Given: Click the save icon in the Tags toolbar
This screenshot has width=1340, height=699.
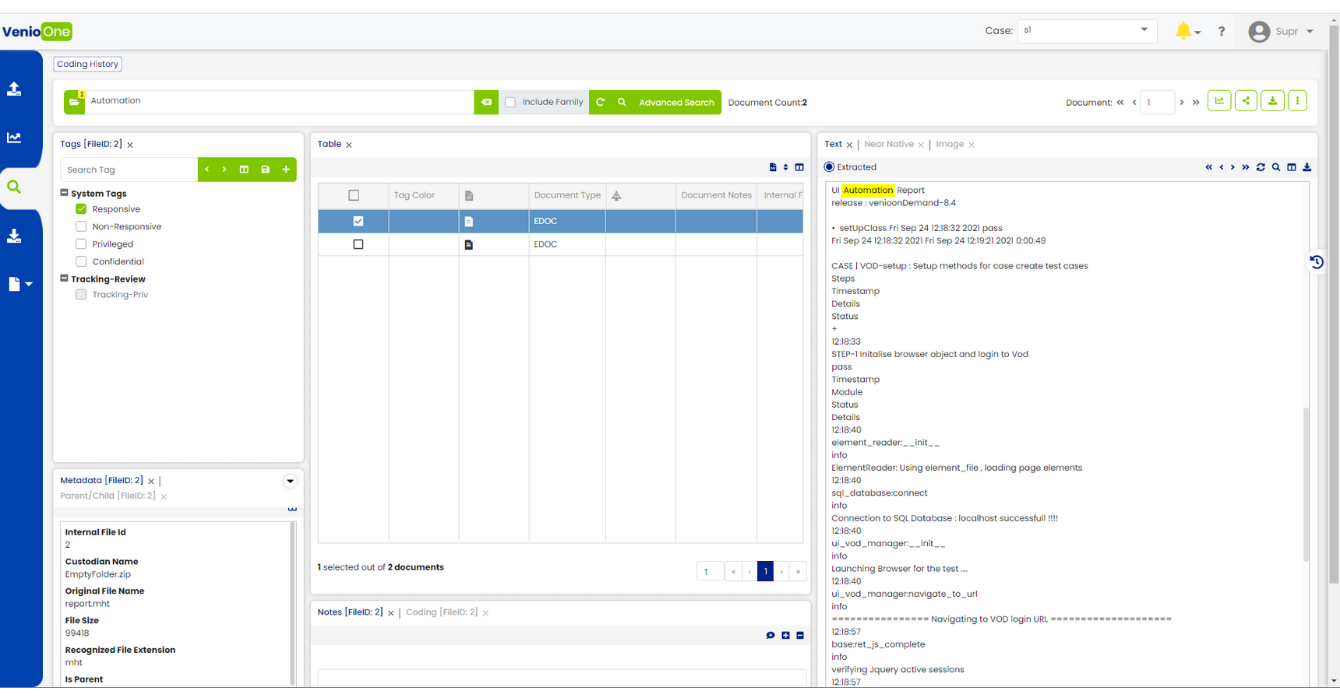Looking at the screenshot, I should pos(265,170).
